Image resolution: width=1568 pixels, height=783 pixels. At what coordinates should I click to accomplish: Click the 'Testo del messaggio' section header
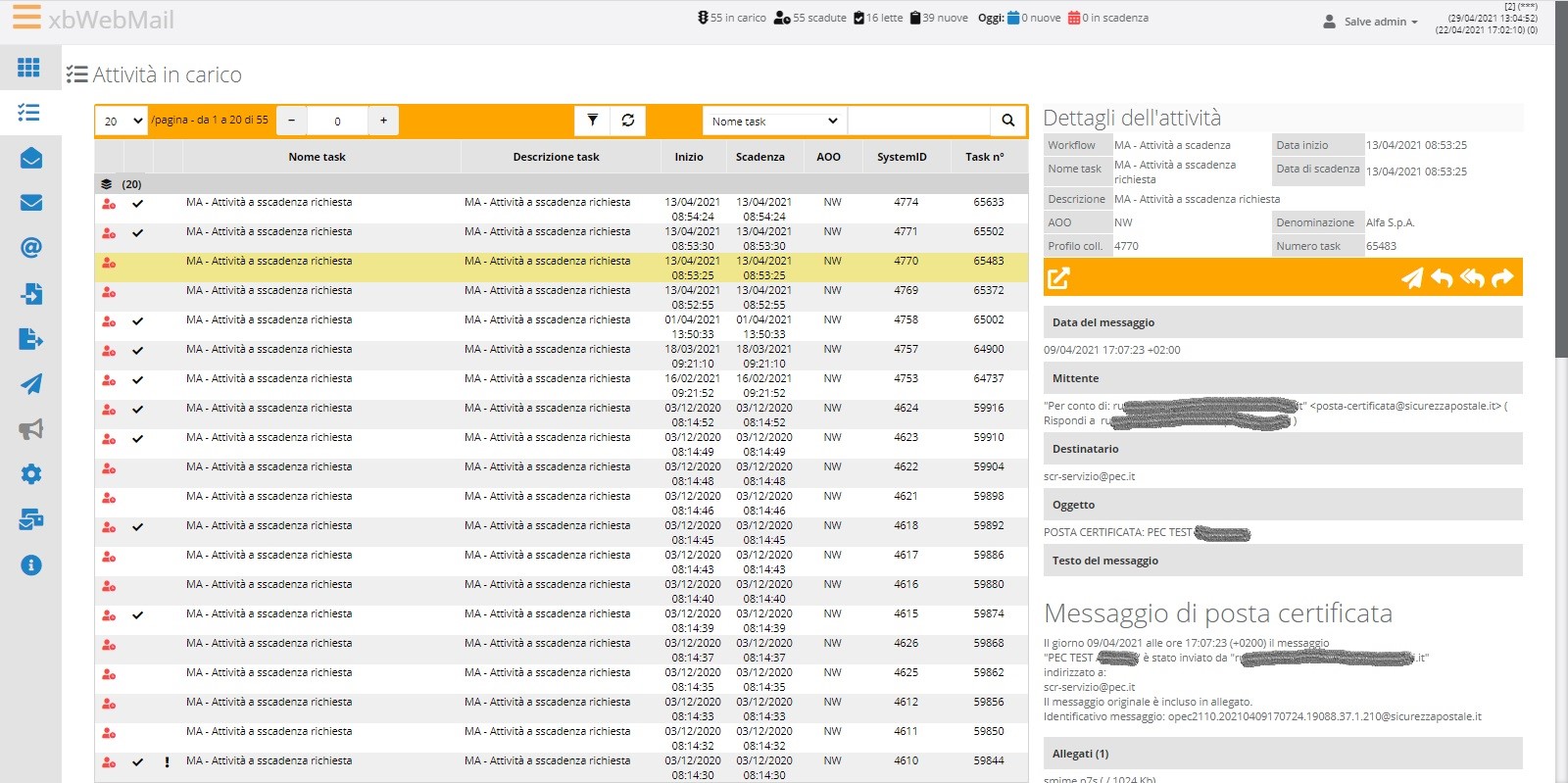coord(1283,561)
